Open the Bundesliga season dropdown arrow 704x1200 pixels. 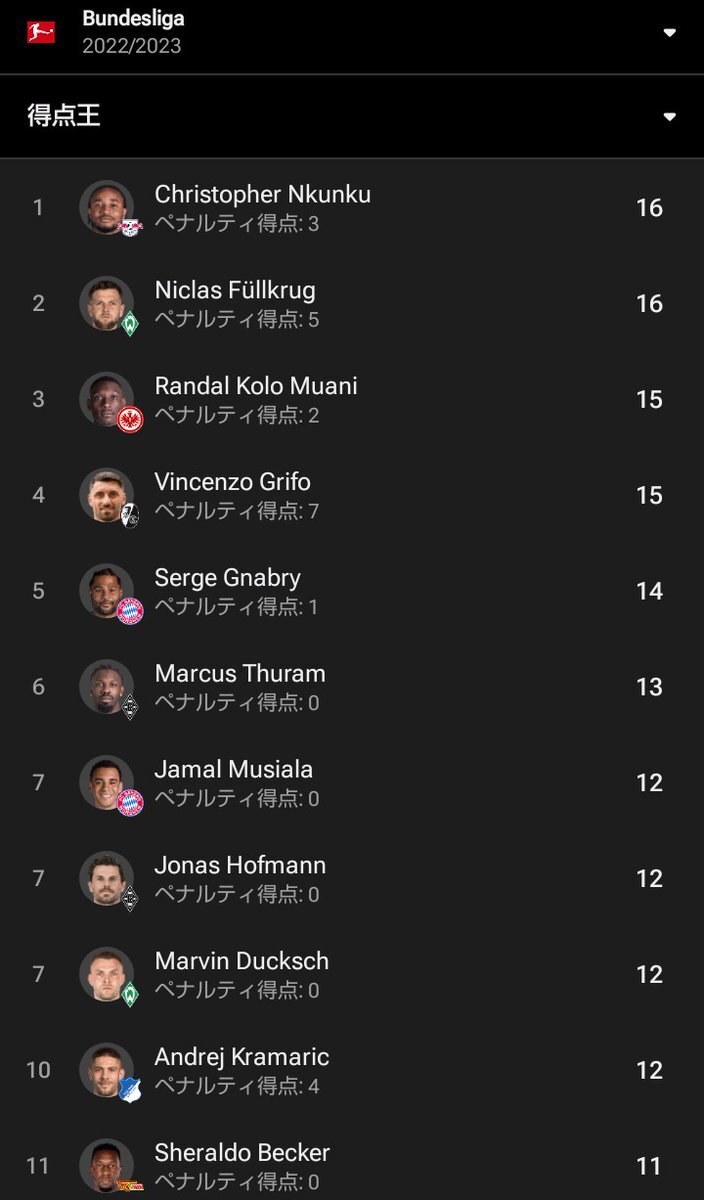pyautogui.click(x=669, y=33)
